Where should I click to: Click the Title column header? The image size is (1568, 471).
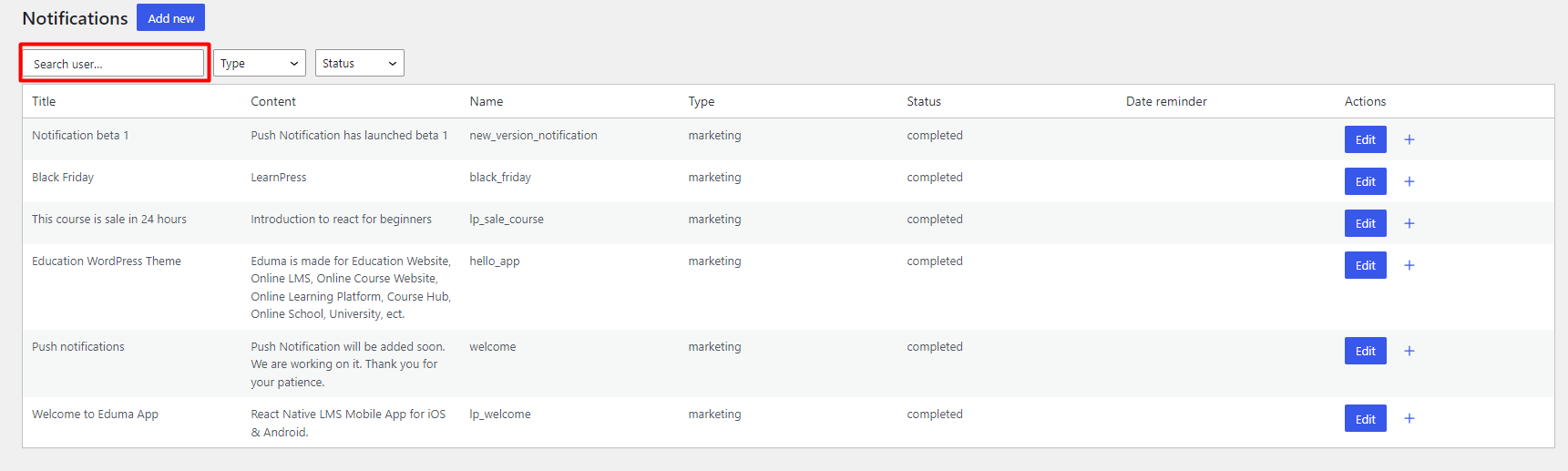[44, 101]
